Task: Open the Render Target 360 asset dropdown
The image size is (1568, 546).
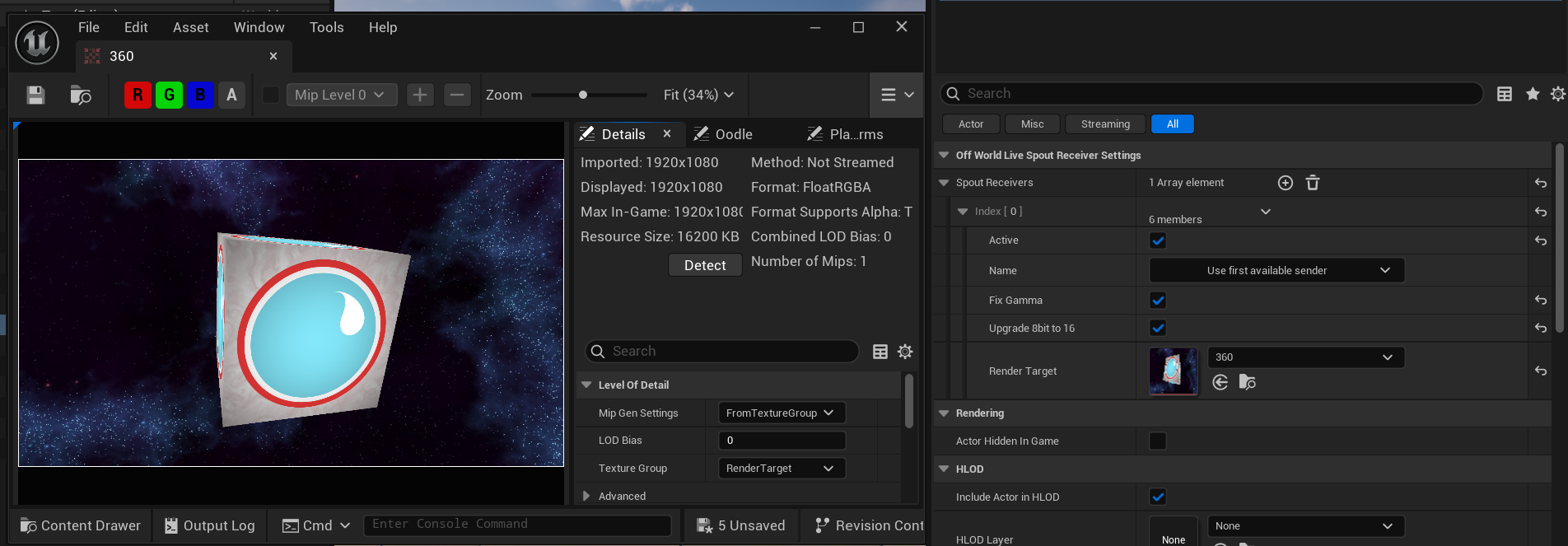Action: pyautogui.click(x=1305, y=357)
